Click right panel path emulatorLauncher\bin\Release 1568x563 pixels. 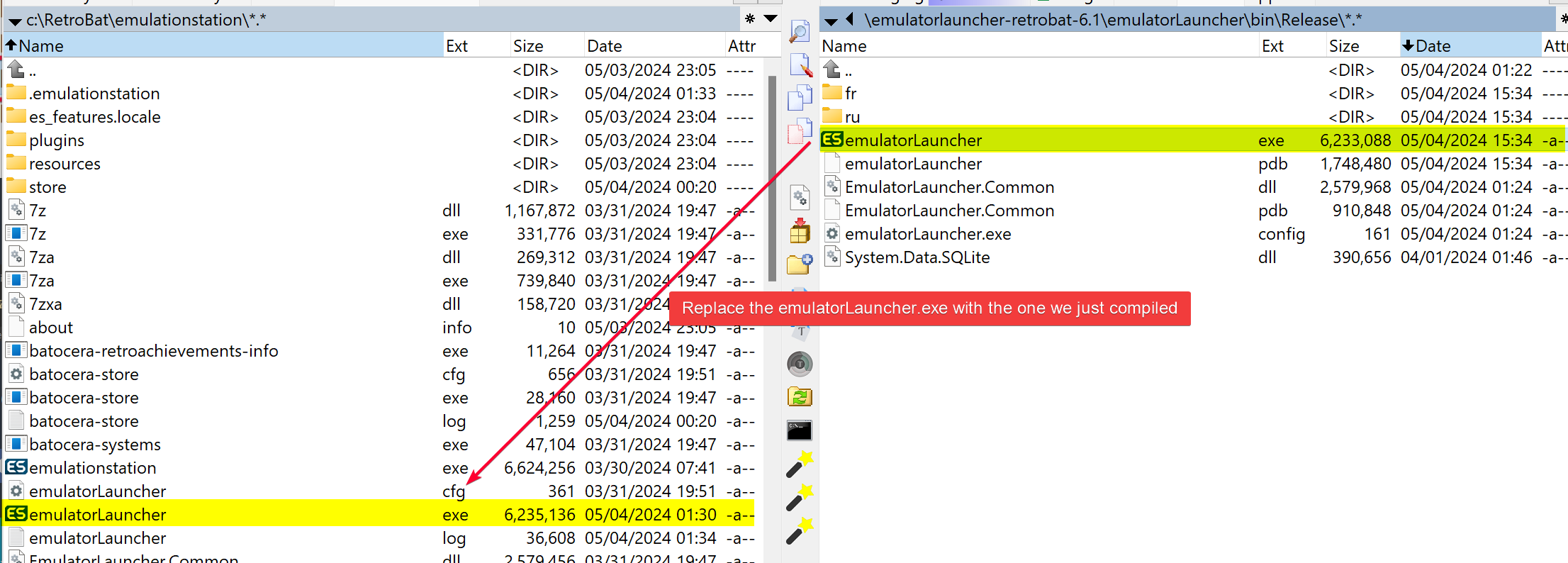1113,20
